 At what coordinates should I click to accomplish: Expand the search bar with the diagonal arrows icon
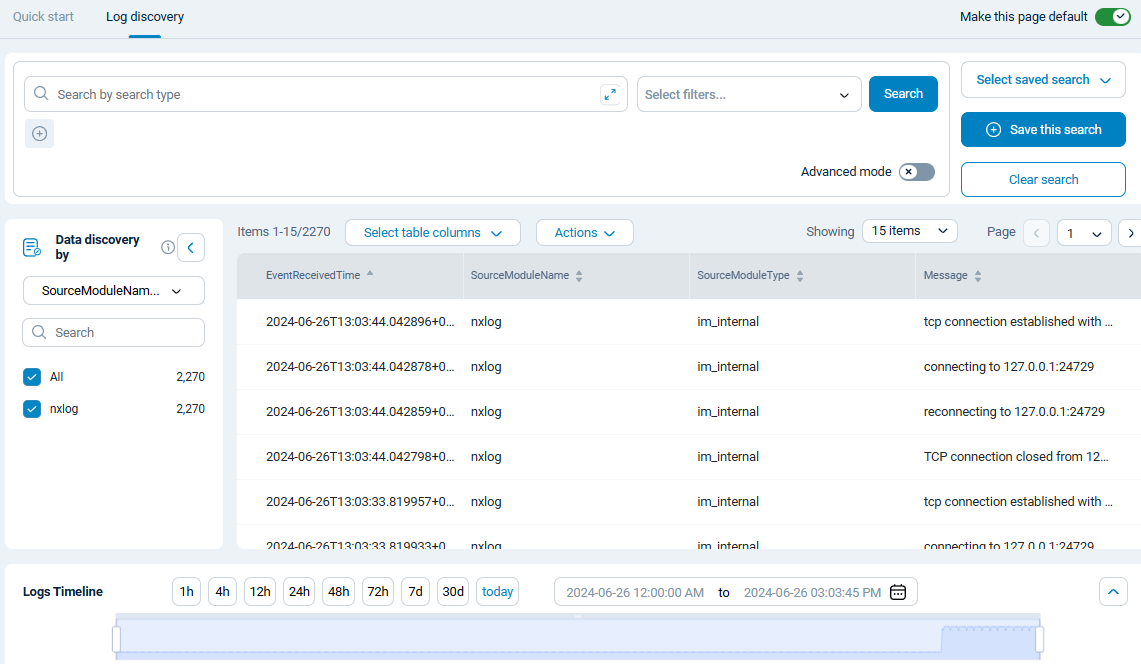click(610, 93)
